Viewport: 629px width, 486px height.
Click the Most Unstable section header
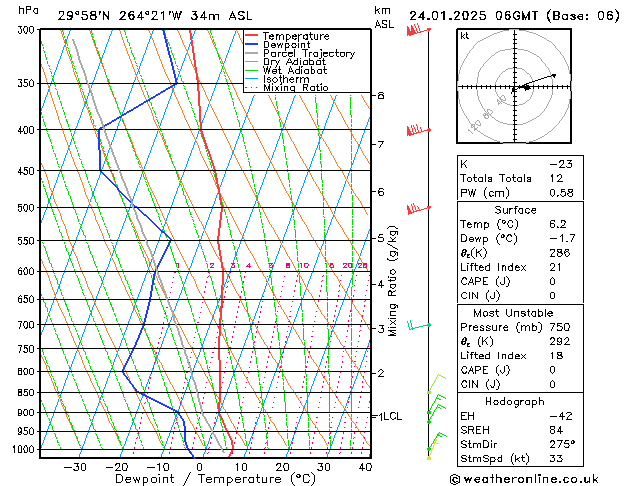[513, 313]
